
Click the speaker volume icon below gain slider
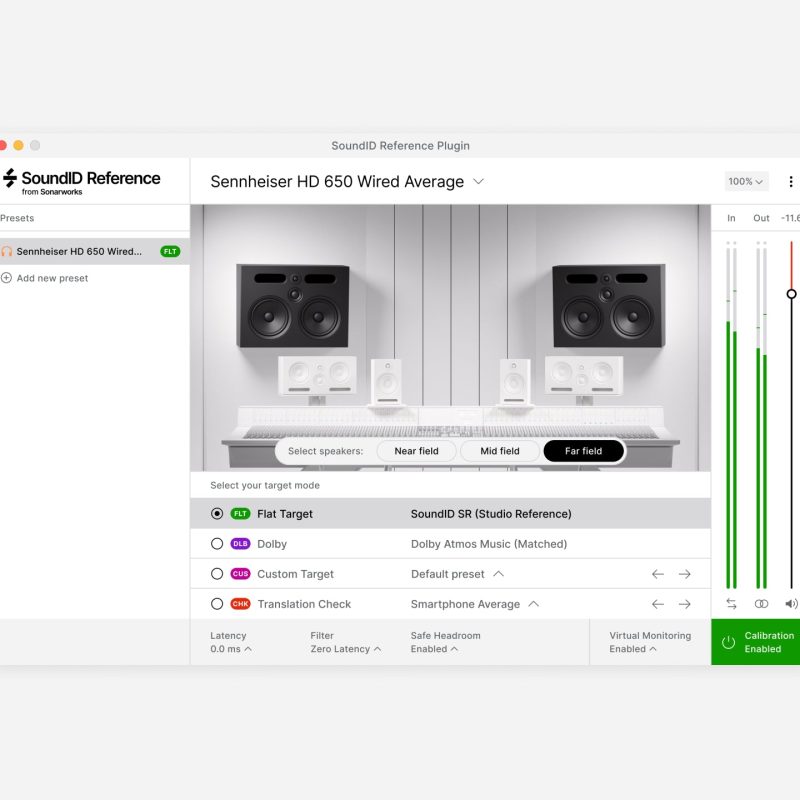tap(791, 604)
